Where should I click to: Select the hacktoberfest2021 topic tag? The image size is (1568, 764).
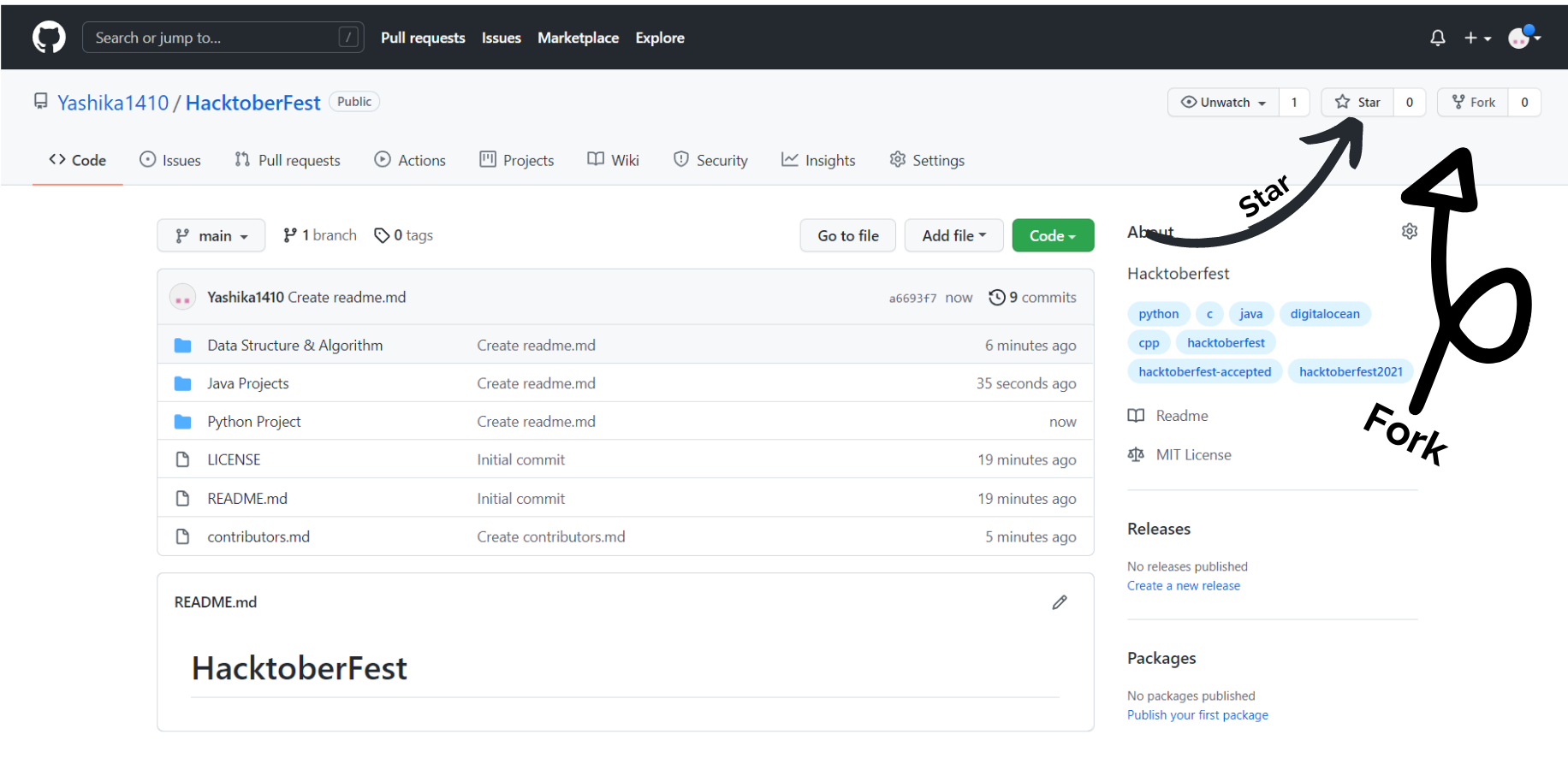pos(1351,372)
